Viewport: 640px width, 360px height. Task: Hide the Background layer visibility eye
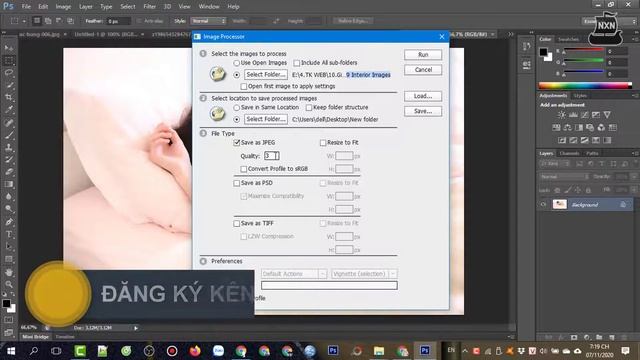(x=543, y=204)
